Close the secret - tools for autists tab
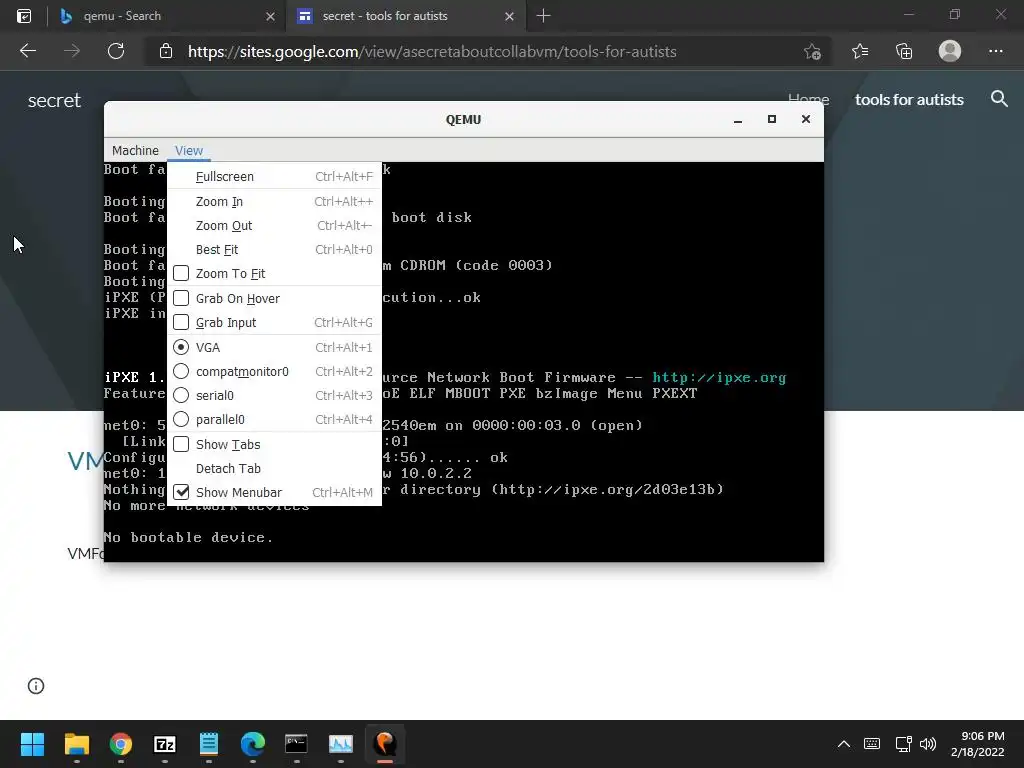The height and width of the screenshot is (768, 1024). pyautogui.click(x=509, y=16)
